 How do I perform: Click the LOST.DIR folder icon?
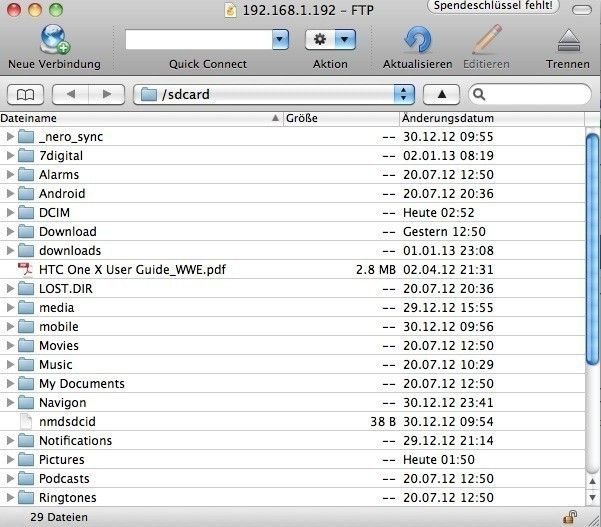click(26, 289)
